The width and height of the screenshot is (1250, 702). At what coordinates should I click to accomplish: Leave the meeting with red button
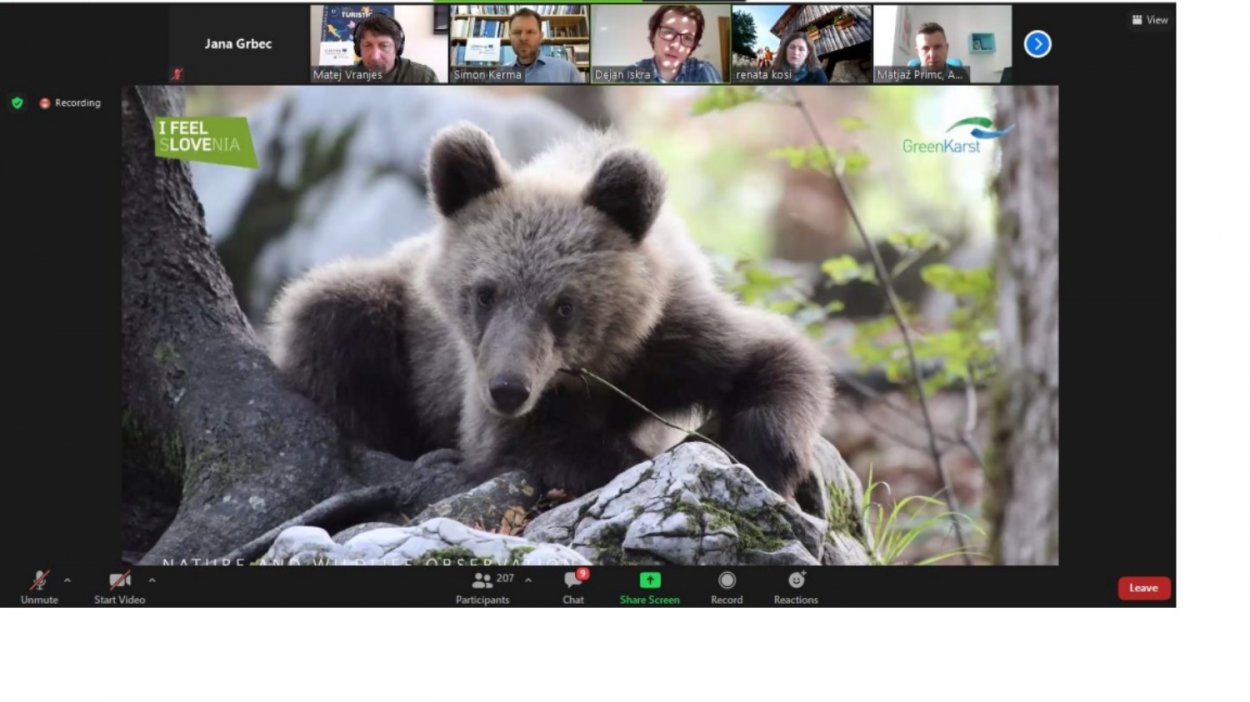click(1144, 588)
